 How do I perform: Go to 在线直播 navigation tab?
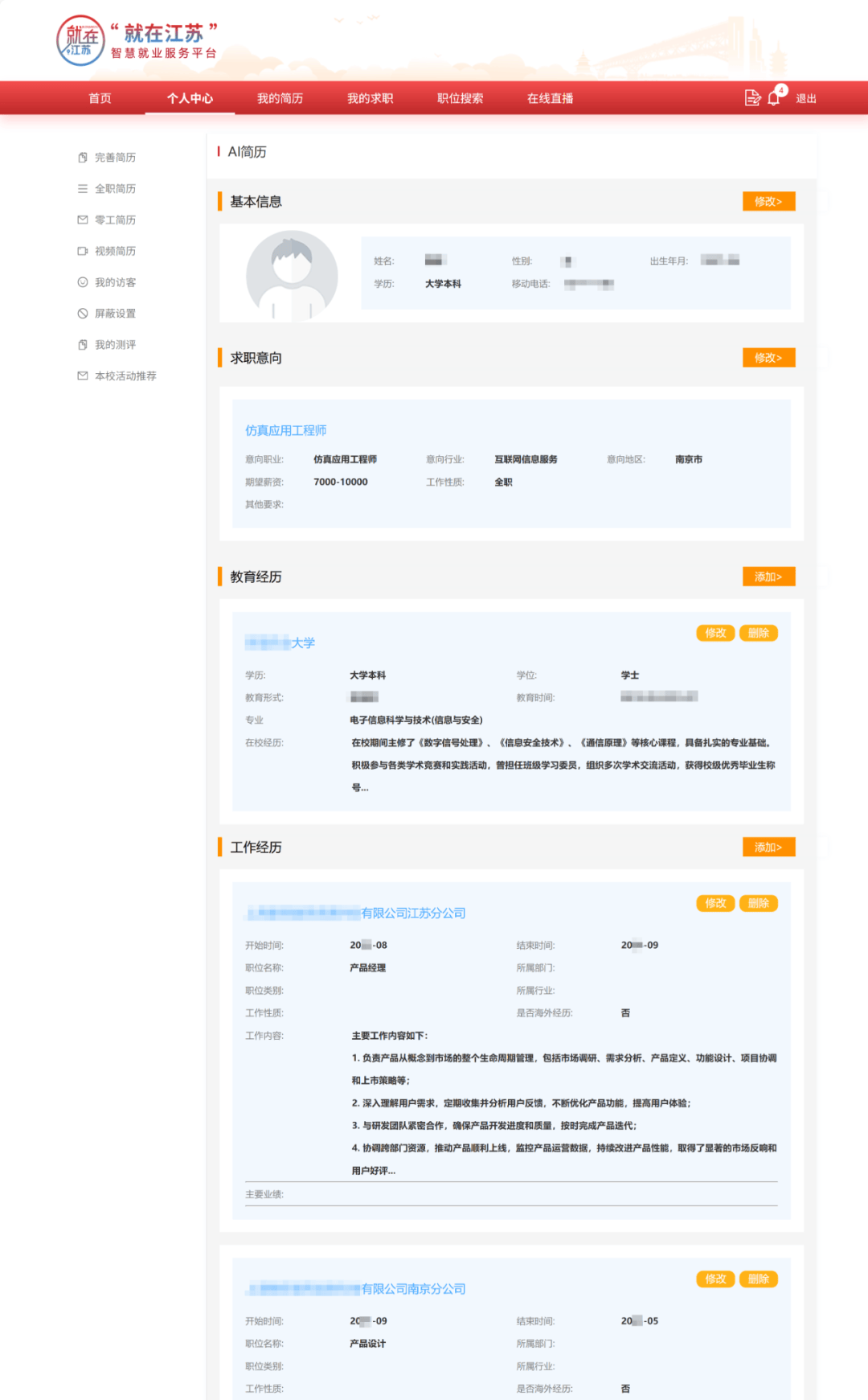(x=550, y=98)
